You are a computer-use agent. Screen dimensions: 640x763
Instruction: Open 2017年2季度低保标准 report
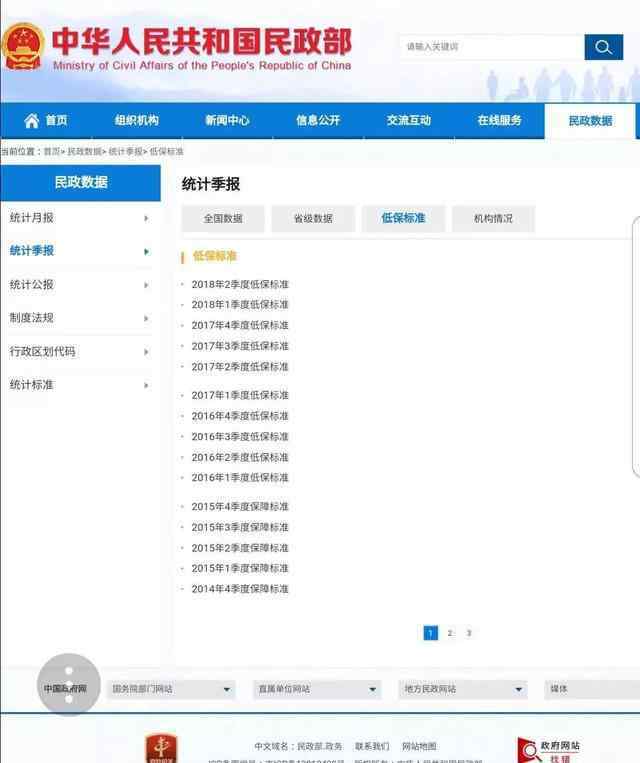coord(240,367)
